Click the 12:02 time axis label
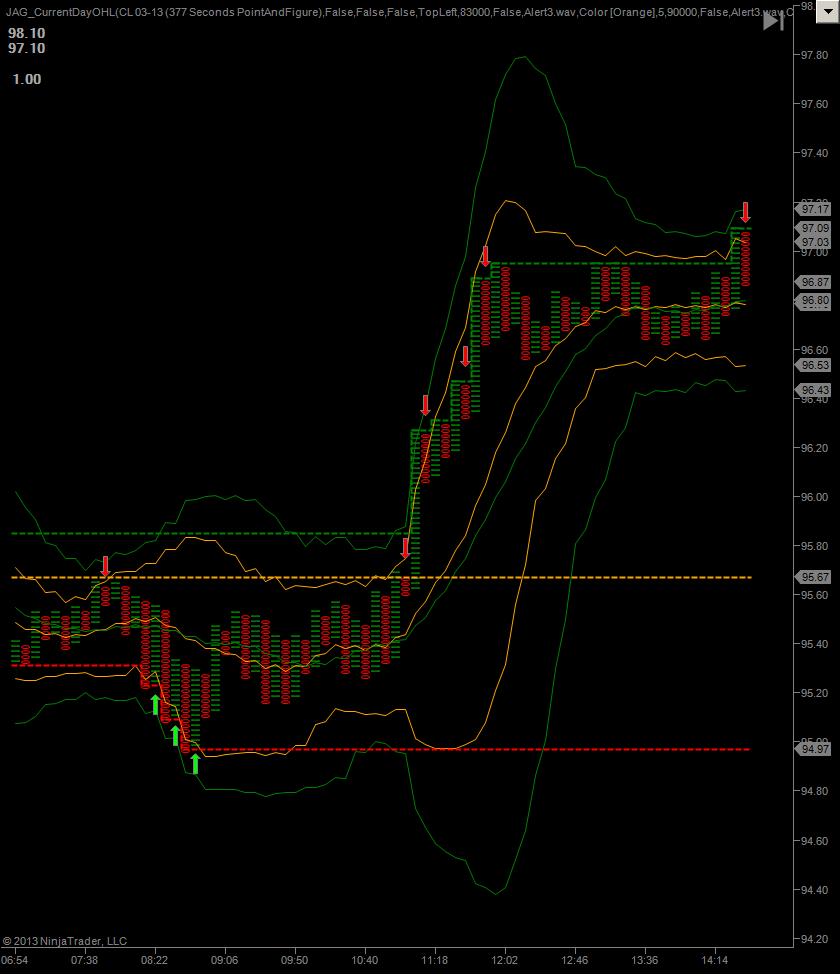Image resolution: width=840 pixels, height=974 pixels. (x=504, y=960)
